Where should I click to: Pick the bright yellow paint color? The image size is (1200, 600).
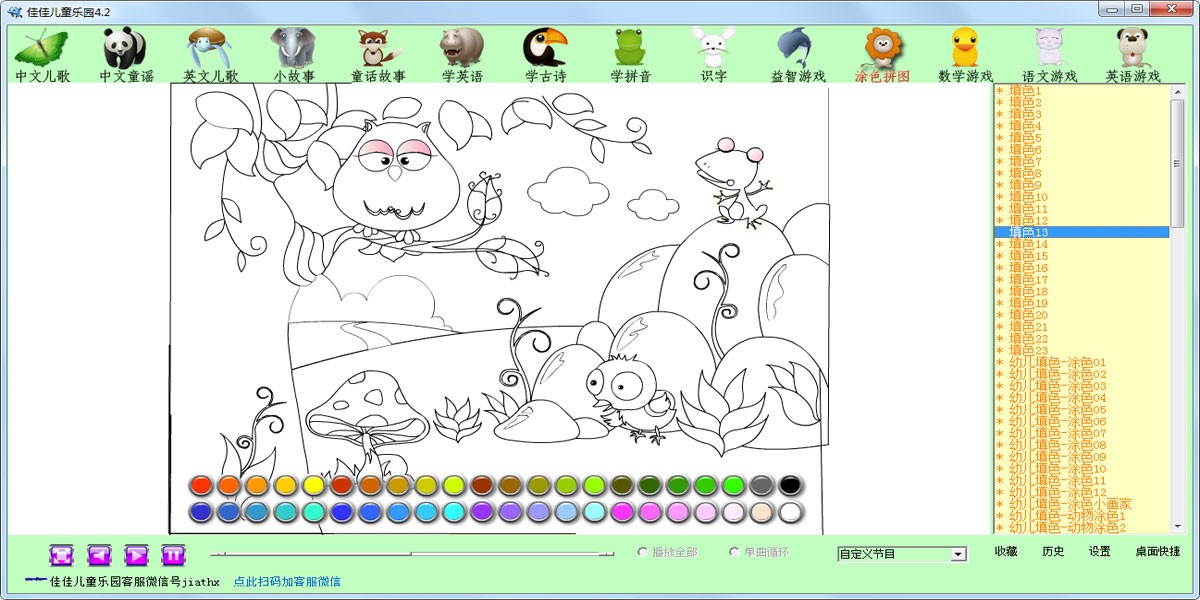(313, 485)
